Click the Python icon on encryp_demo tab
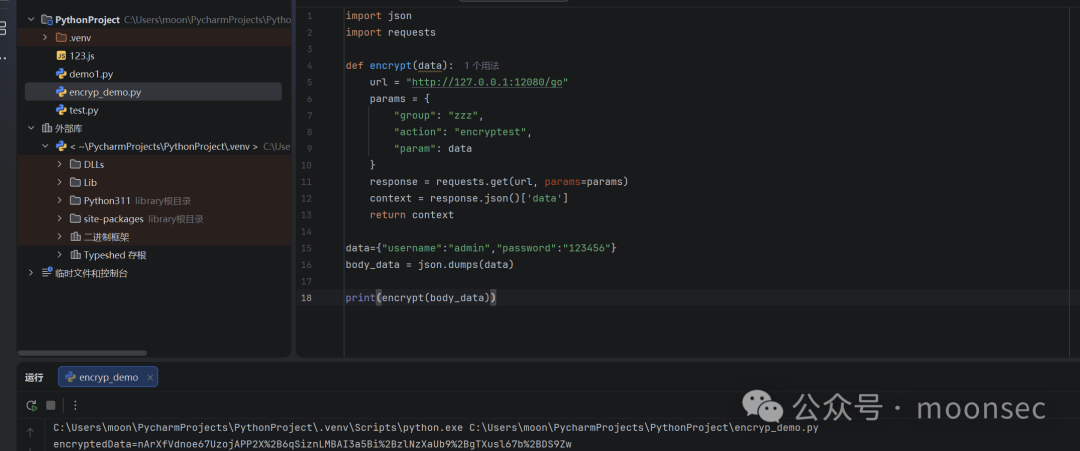Viewport: 1080px width, 451px height. [70, 377]
